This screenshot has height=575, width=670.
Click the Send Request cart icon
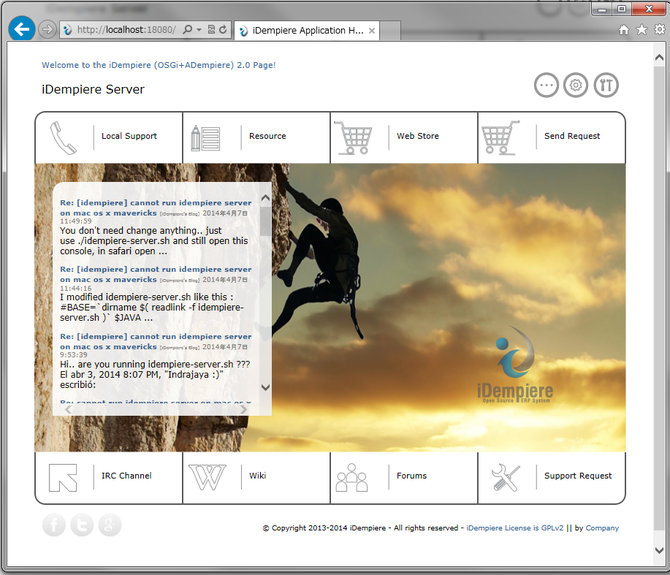(x=500, y=138)
